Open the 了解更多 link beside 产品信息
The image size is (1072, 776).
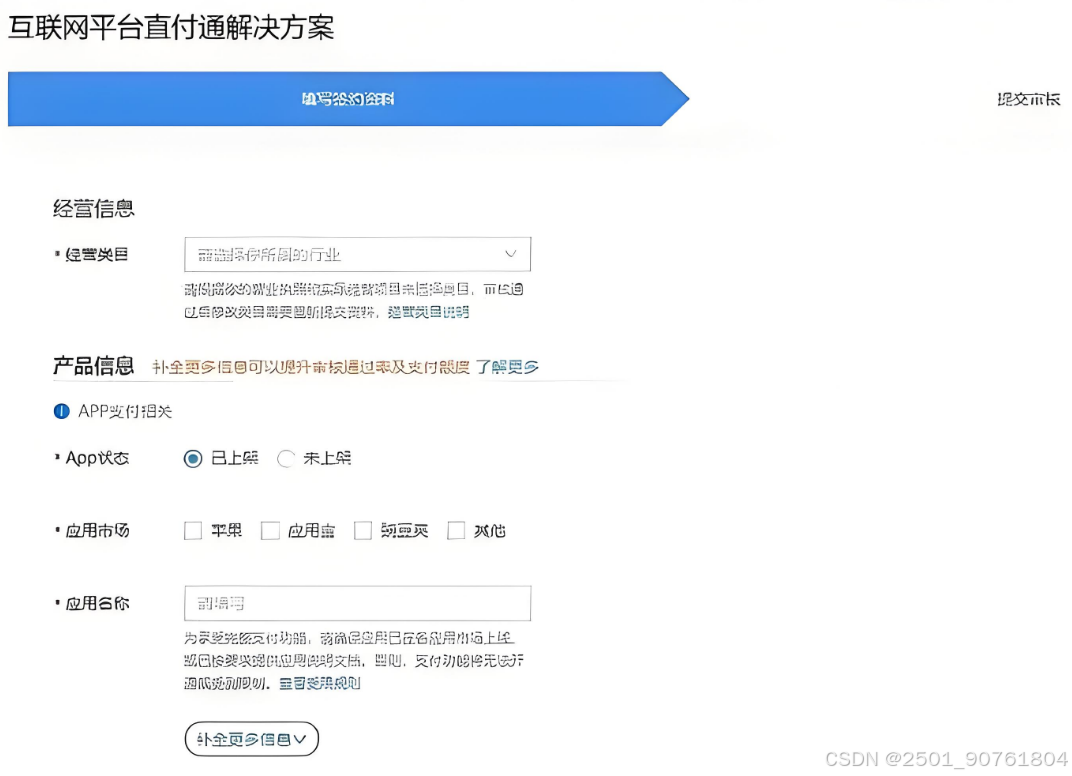pos(507,367)
